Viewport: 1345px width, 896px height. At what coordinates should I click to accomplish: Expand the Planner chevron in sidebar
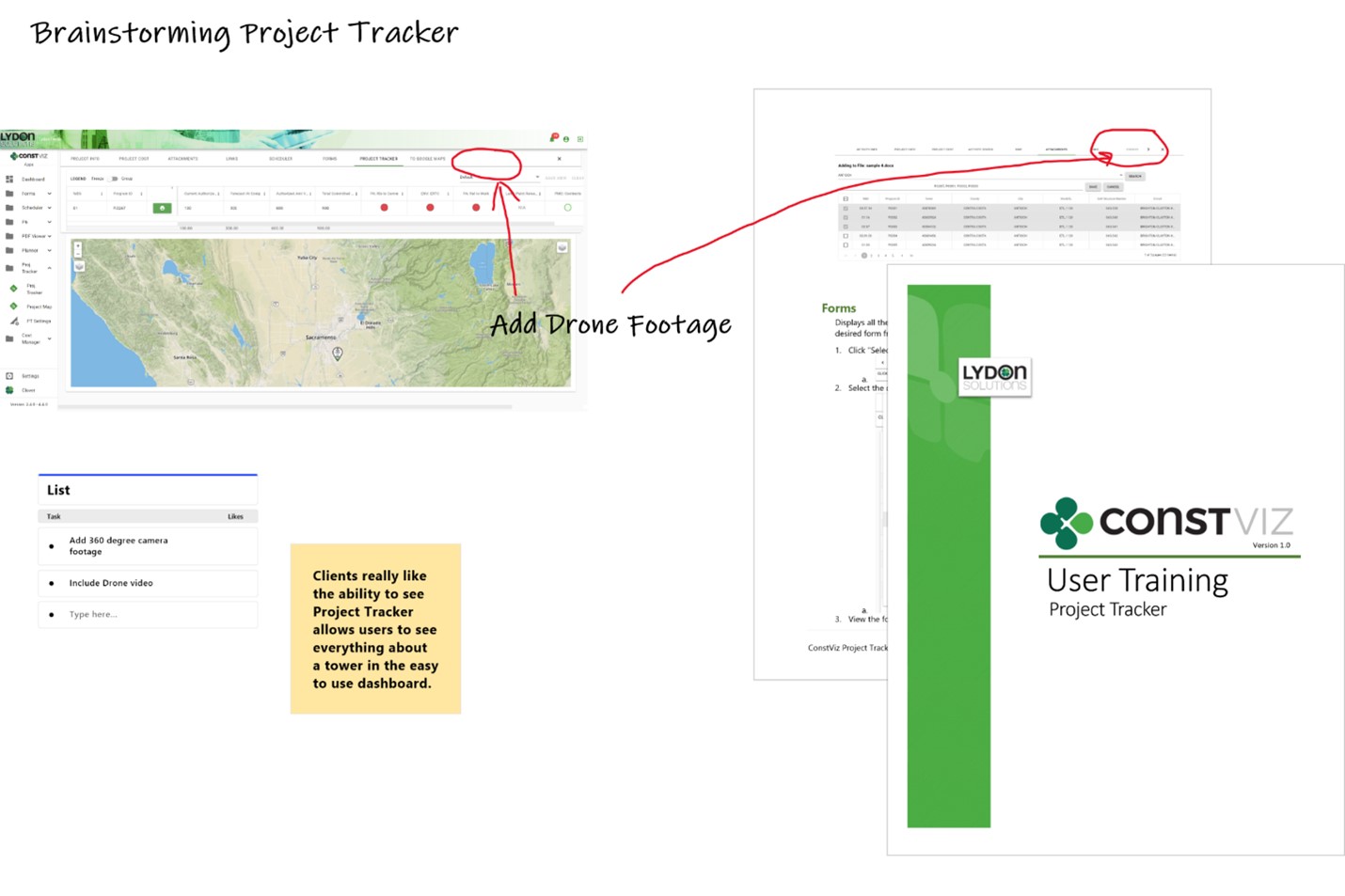tap(49, 250)
